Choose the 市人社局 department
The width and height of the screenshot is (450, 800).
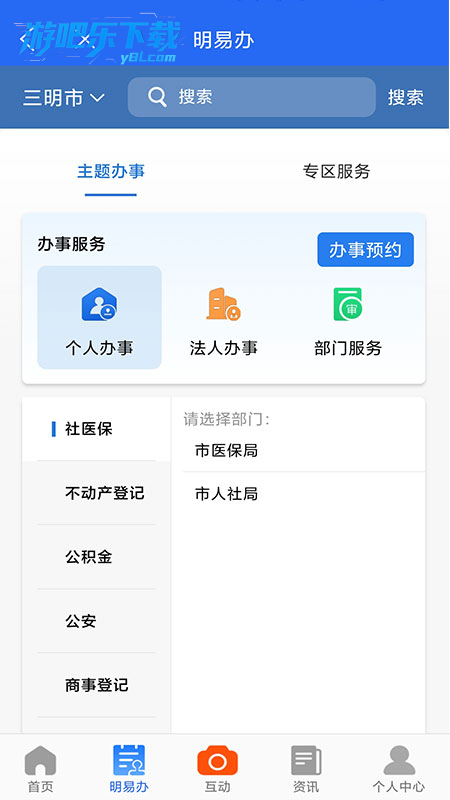[x=304, y=494]
